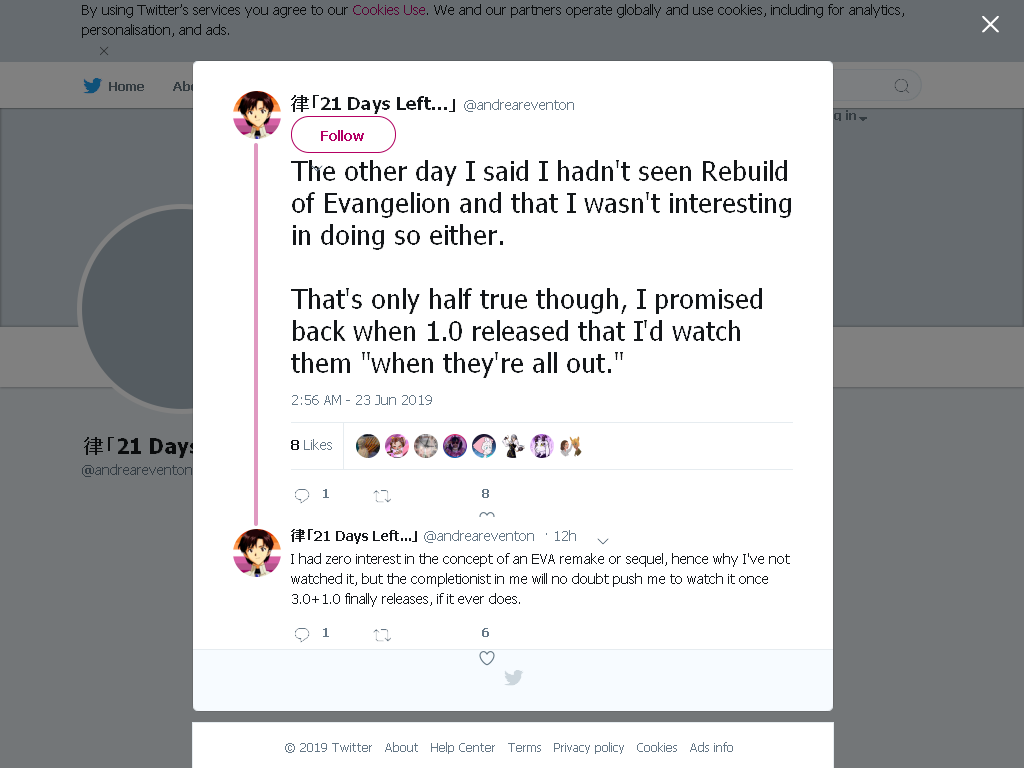The image size is (1024, 768).
Task: Click the reply icon under the main tweet
Action: pyautogui.click(x=302, y=496)
